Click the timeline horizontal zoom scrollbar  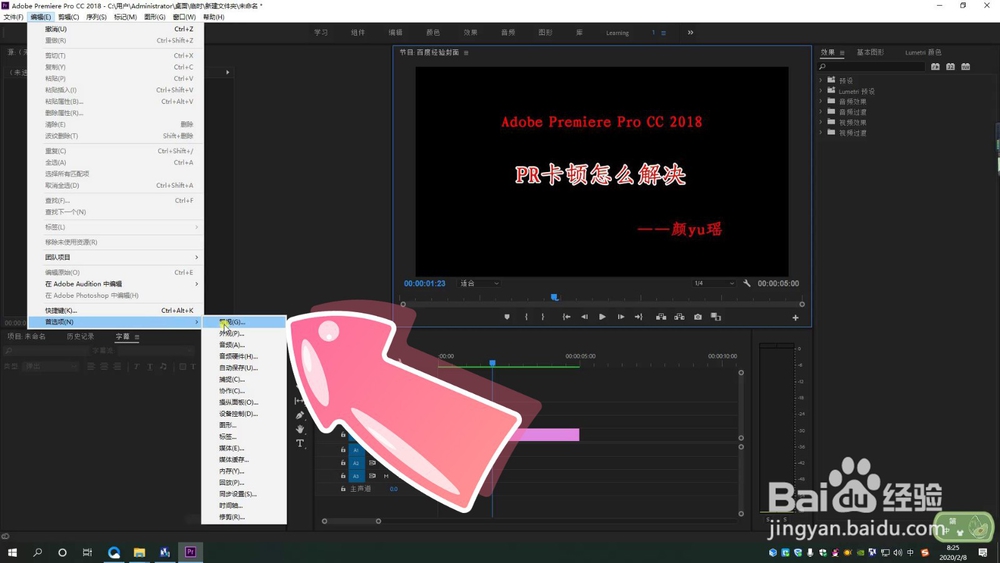coord(351,521)
